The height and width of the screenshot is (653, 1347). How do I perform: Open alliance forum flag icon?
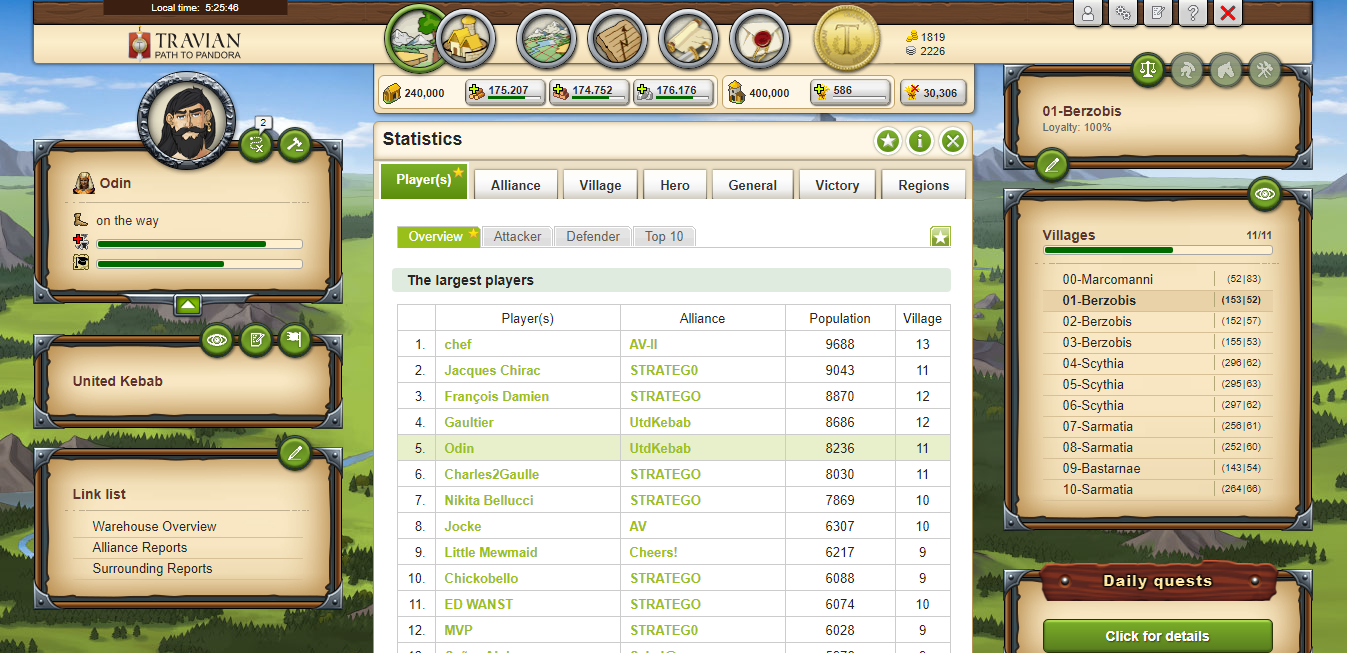(294, 341)
